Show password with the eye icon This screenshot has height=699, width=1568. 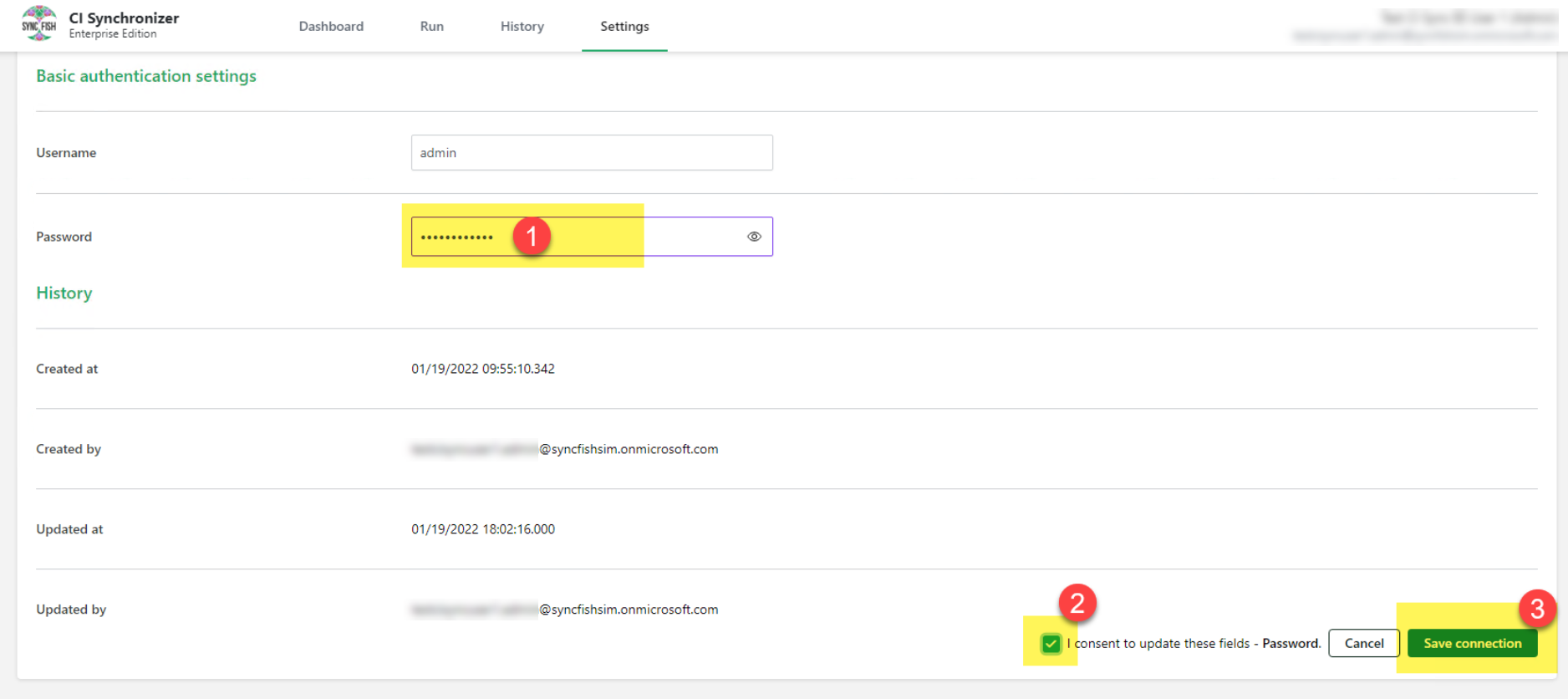(x=754, y=237)
